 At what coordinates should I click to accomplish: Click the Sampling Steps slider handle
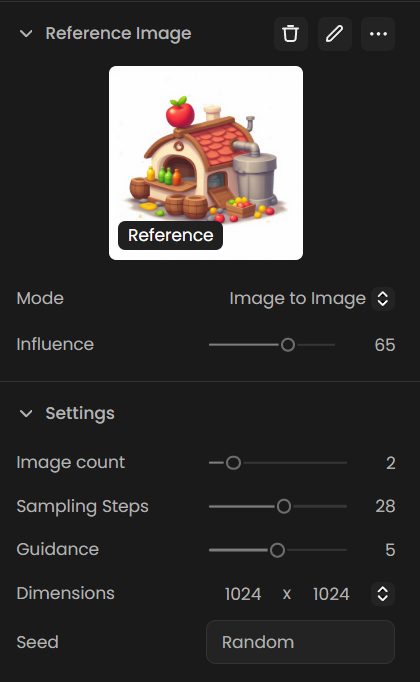pos(284,506)
